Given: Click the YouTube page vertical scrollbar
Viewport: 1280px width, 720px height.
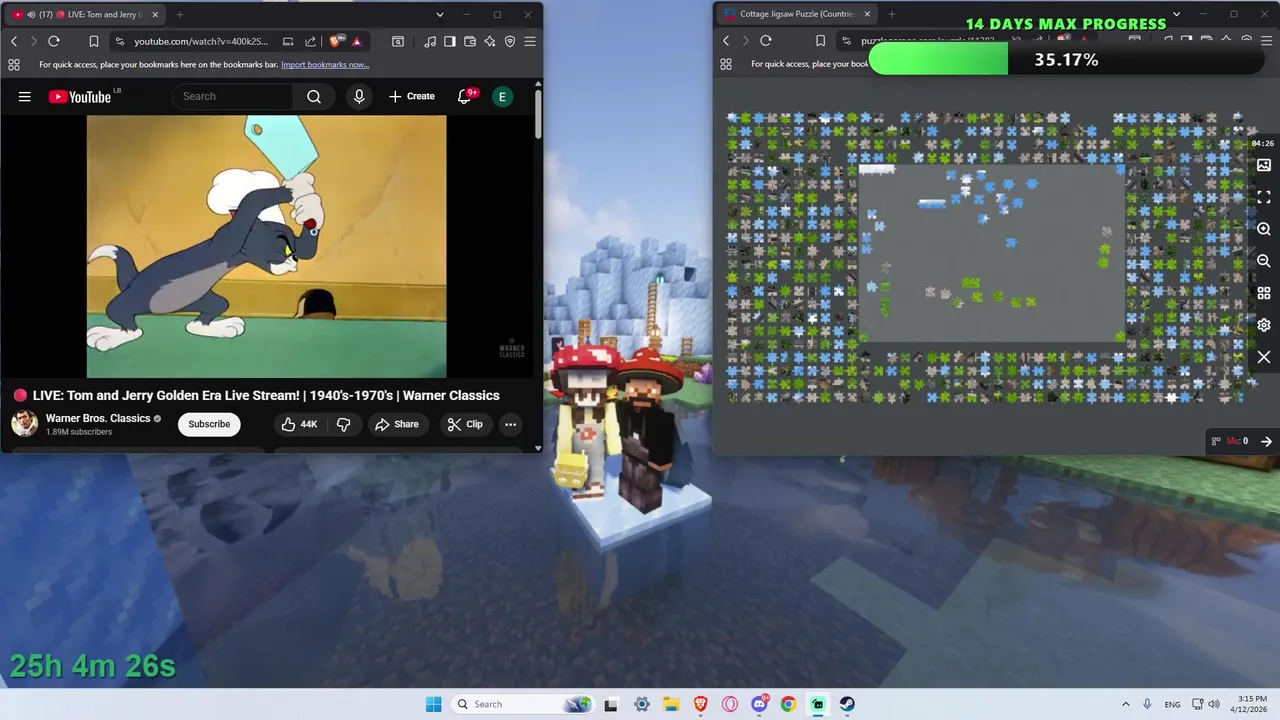Looking at the screenshot, I should 538,114.
